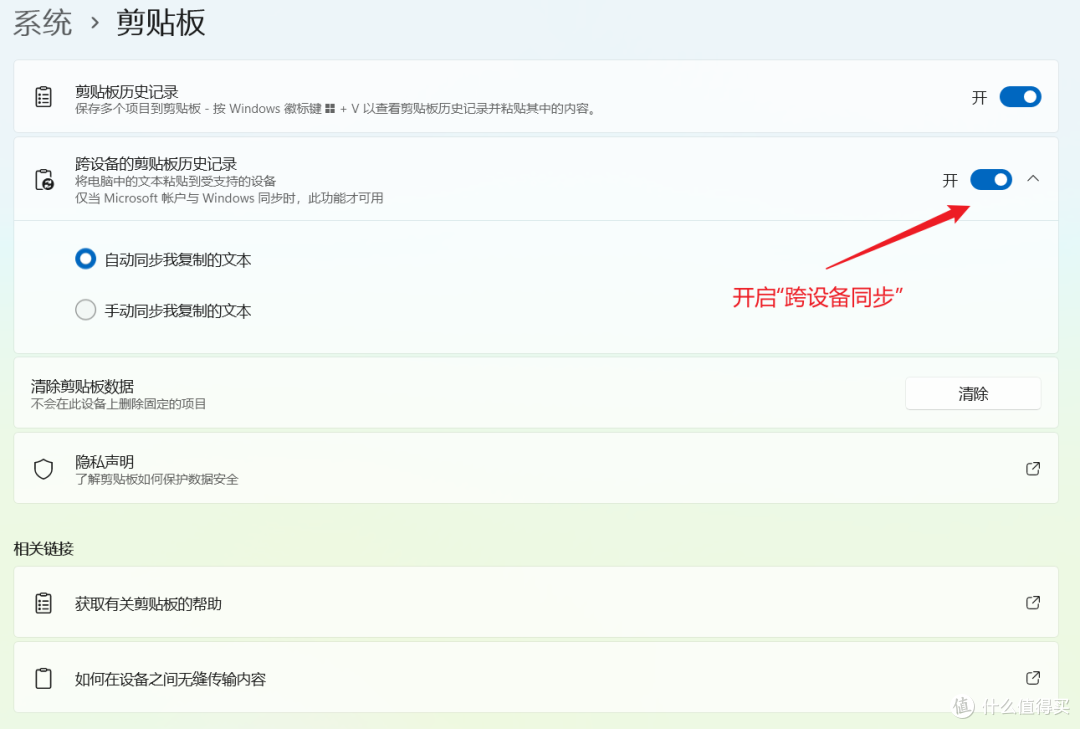Screen dimensions: 1080x729
Task: Open 如何在设备之间无缝传输内容 external link icon
Action: [1032, 677]
